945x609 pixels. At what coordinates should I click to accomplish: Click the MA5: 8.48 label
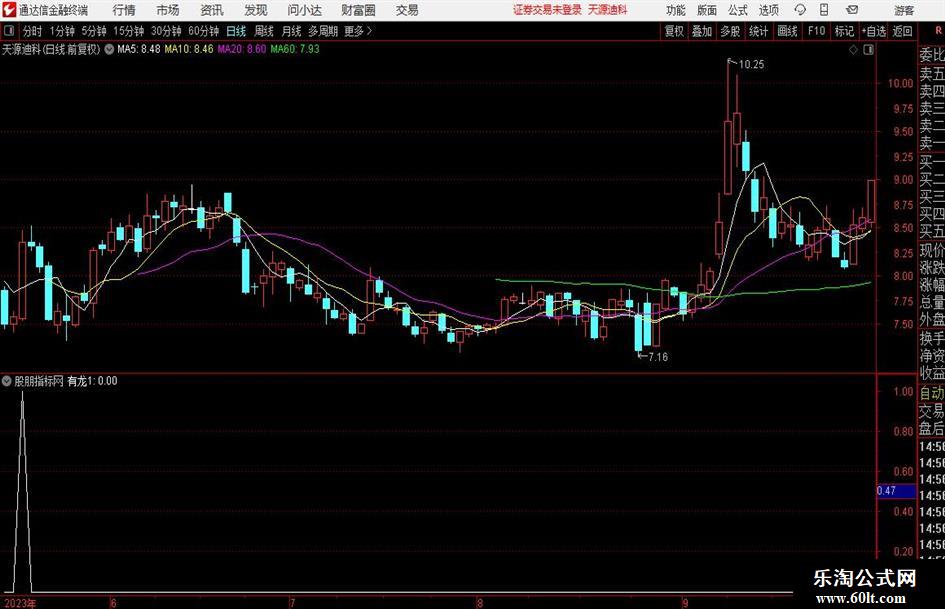(x=139, y=49)
